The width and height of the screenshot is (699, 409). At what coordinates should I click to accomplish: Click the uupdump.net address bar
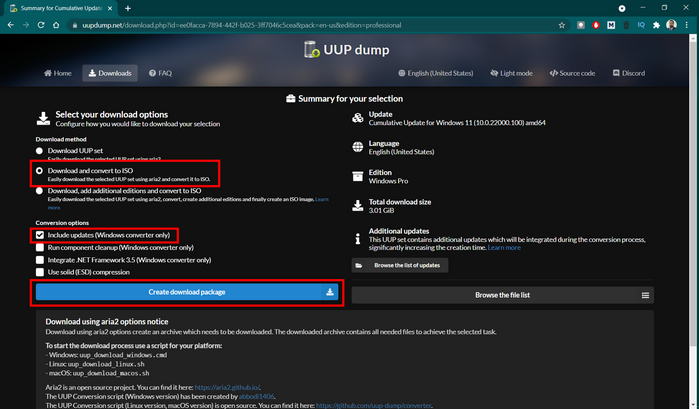pyautogui.click(x=312, y=25)
